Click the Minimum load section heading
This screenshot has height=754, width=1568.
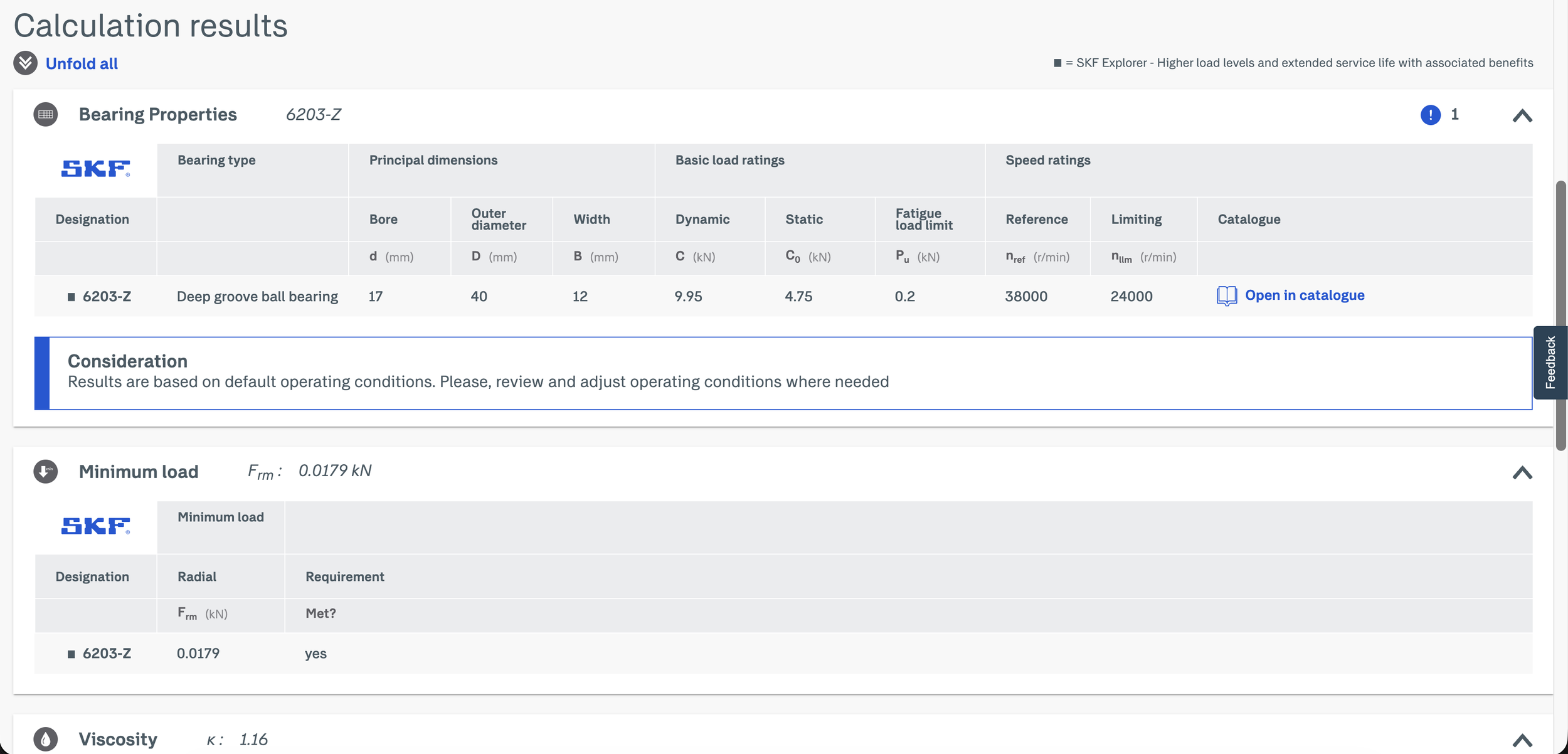[x=139, y=472]
